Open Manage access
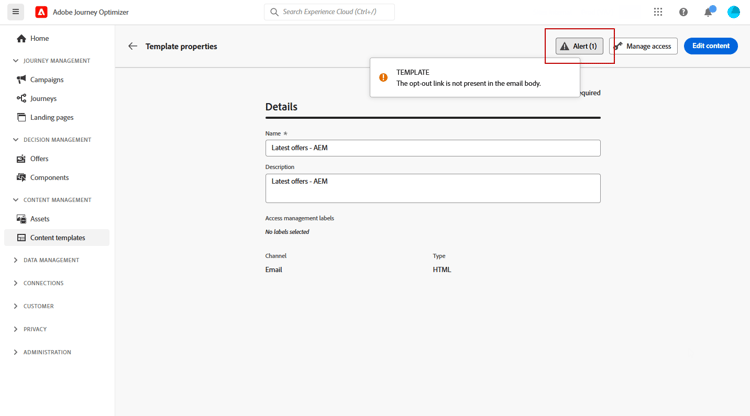Image resolution: width=750 pixels, height=416 pixels. pyautogui.click(x=644, y=46)
